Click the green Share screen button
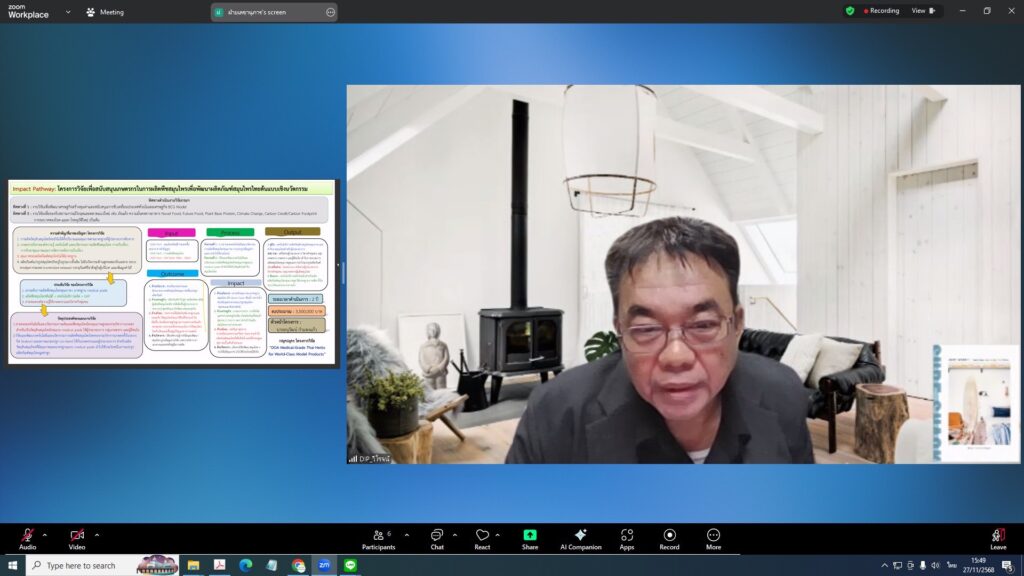 click(x=530, y=539)
